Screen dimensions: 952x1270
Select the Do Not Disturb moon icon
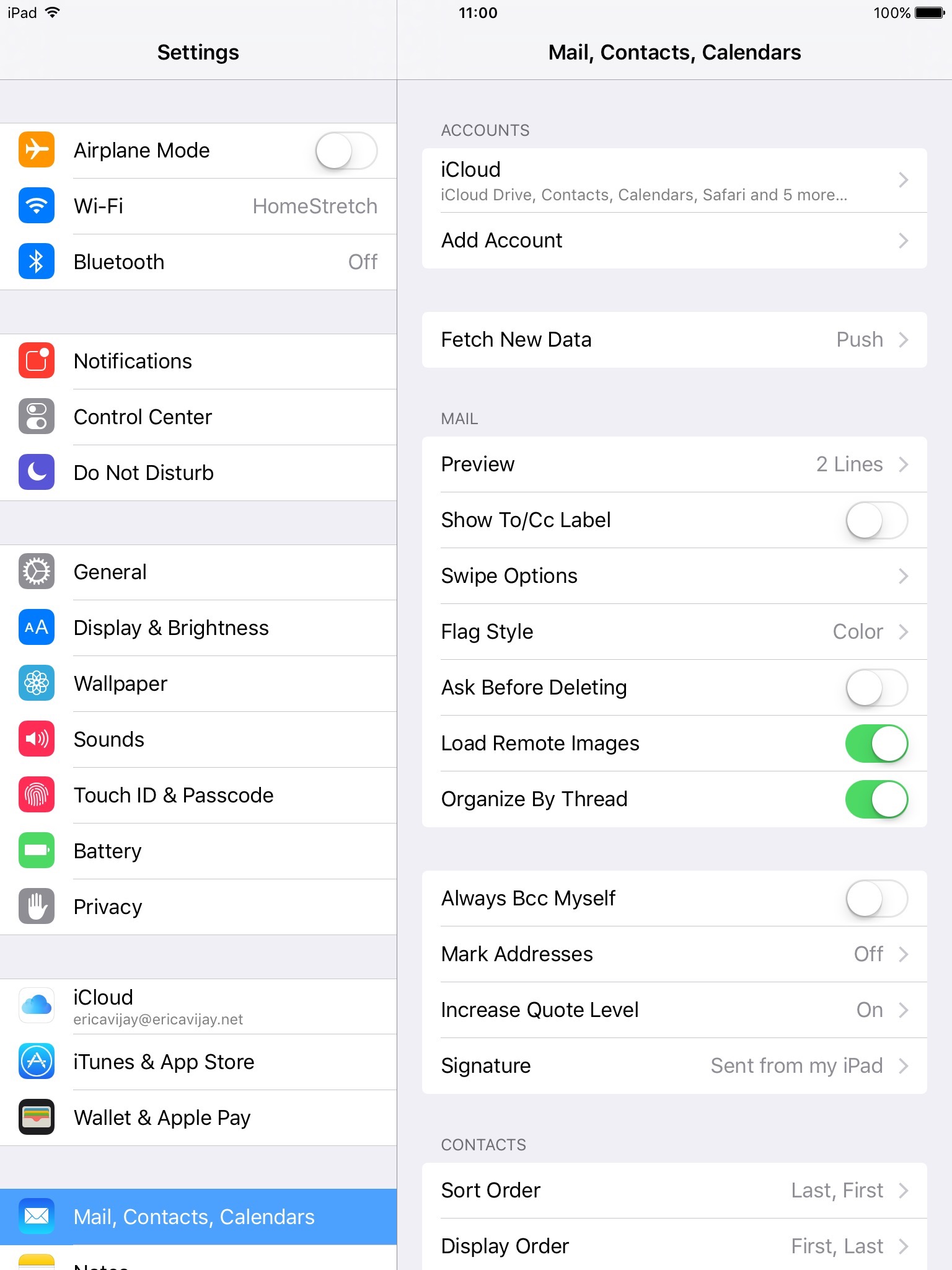point(37,473)
